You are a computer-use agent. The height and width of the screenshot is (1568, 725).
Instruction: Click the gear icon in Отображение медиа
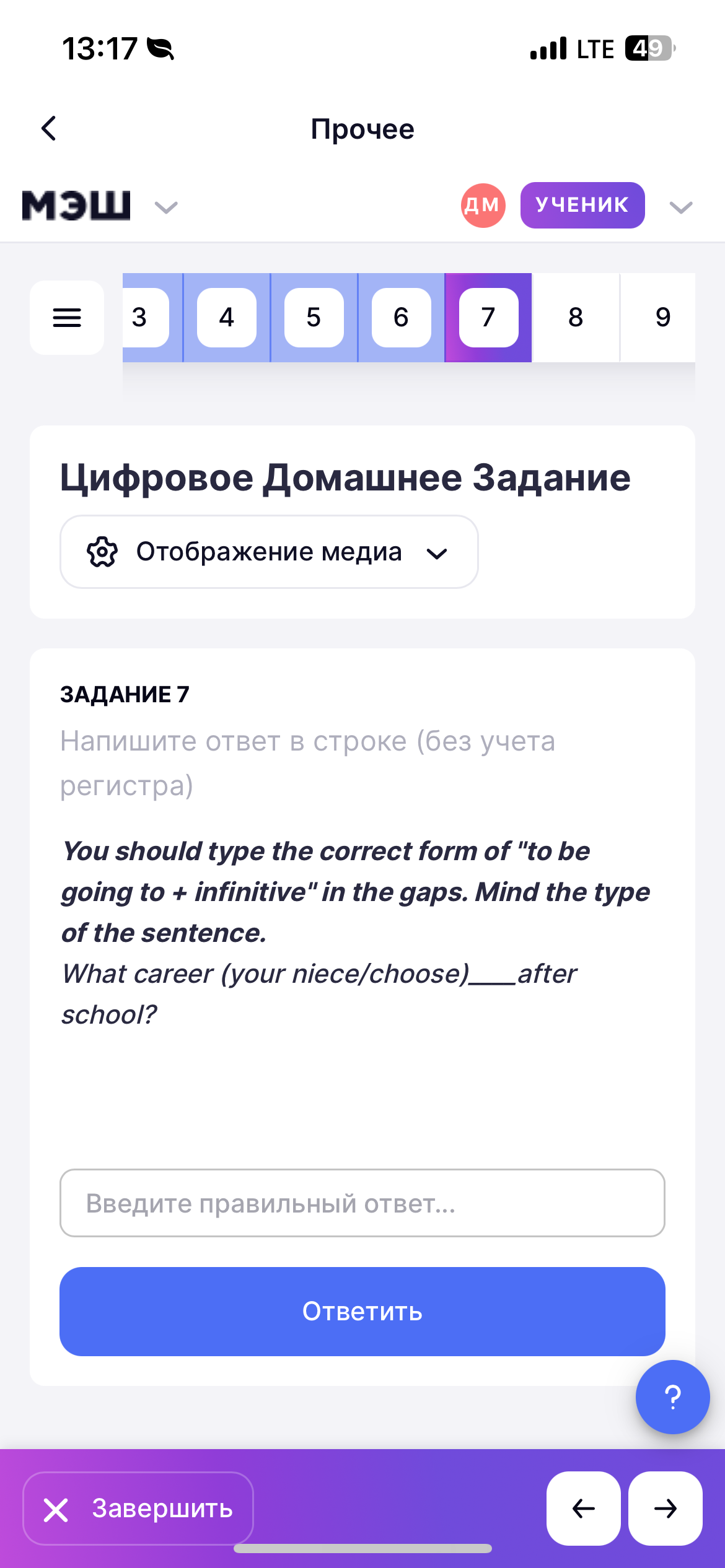tap(102, 552)
